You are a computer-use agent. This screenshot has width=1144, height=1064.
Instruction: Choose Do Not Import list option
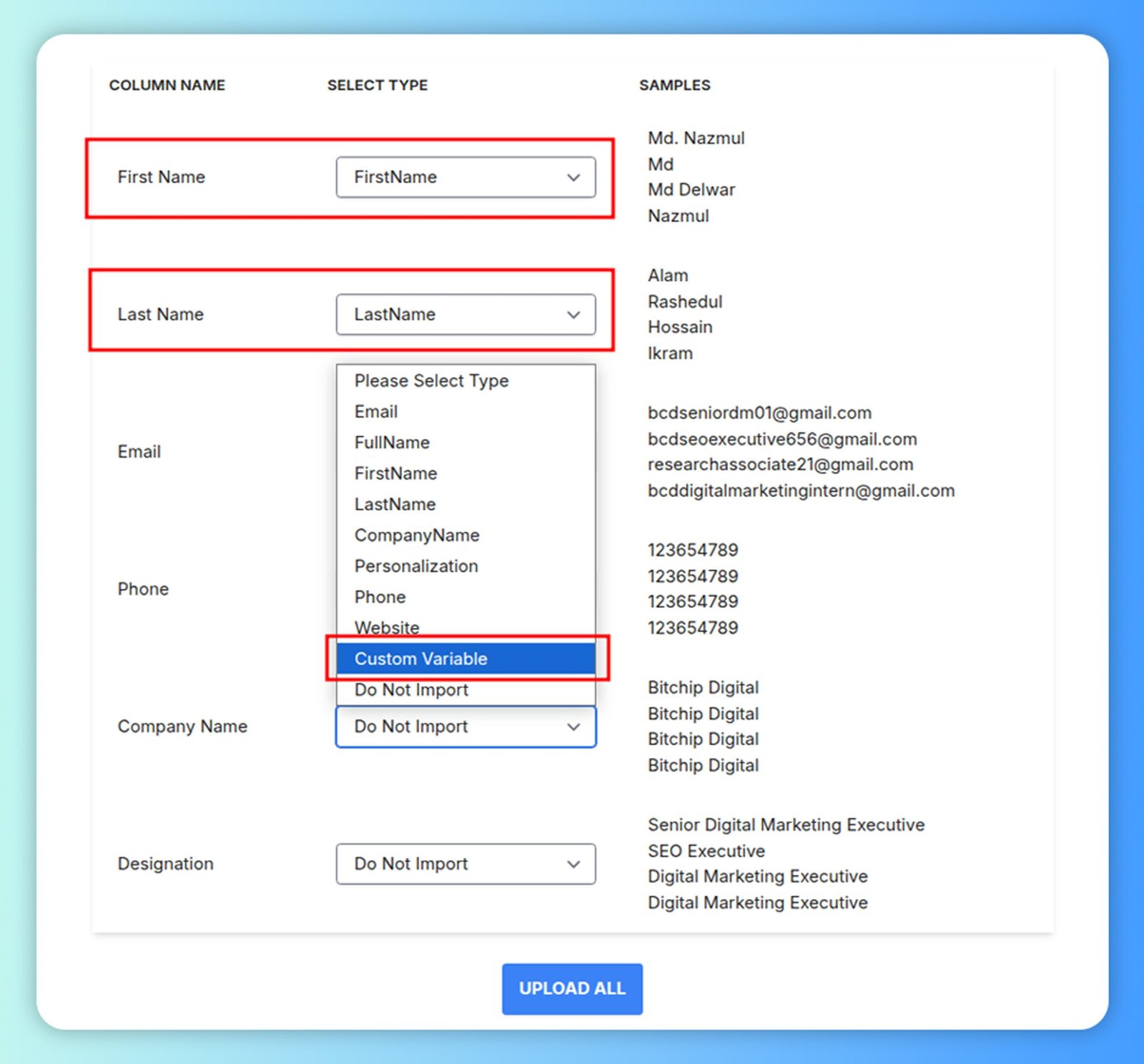[x=412, y=690]
